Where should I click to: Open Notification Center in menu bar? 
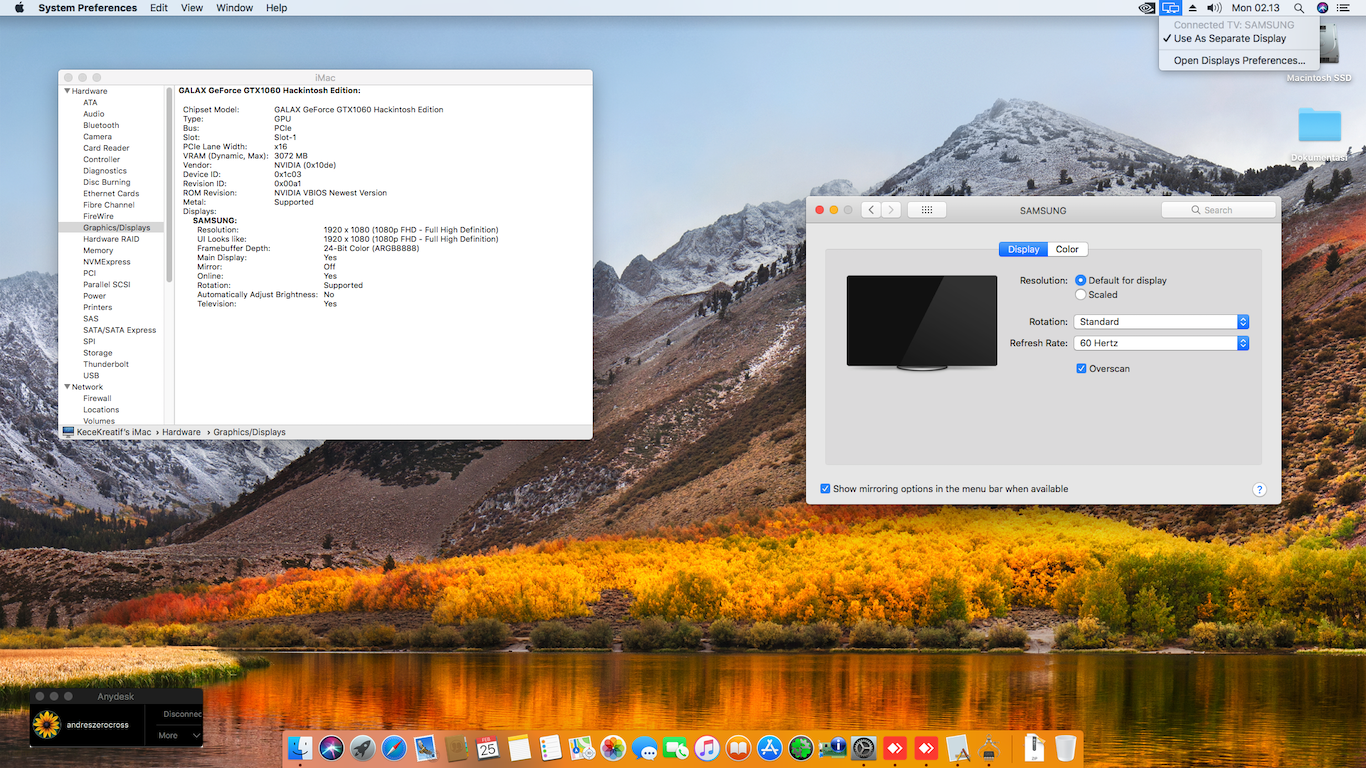coord(1343,8)
